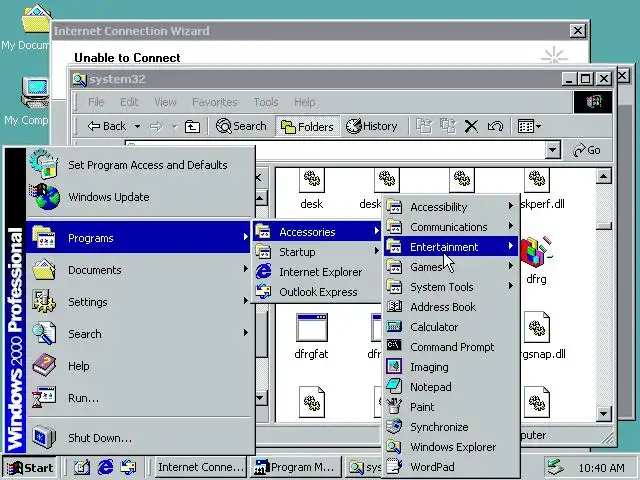
Task: Expand the Communications submenu
Action: pyautogui.click(x=451, y=227)
